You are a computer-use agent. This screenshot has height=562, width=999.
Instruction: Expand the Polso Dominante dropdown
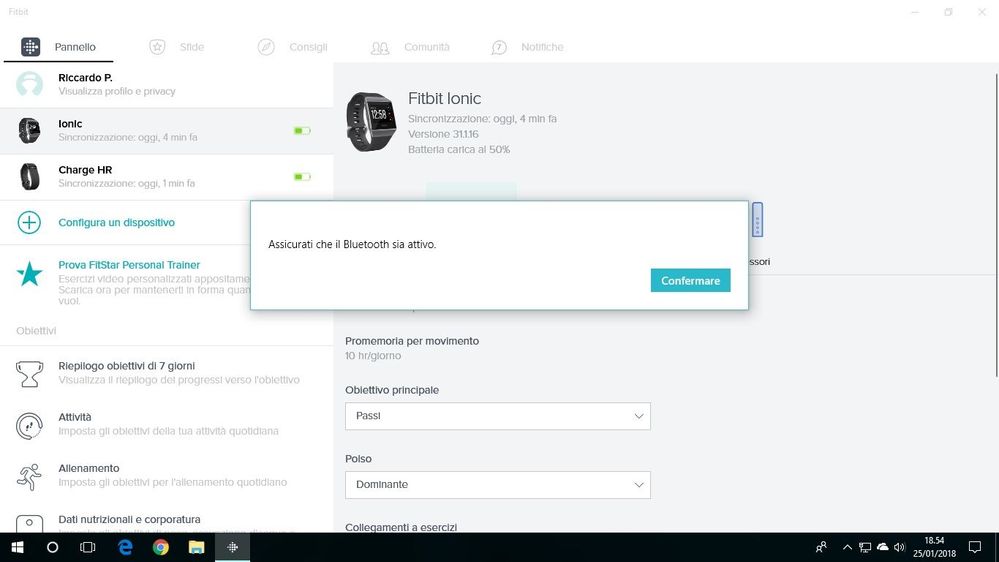click(498, 485)
